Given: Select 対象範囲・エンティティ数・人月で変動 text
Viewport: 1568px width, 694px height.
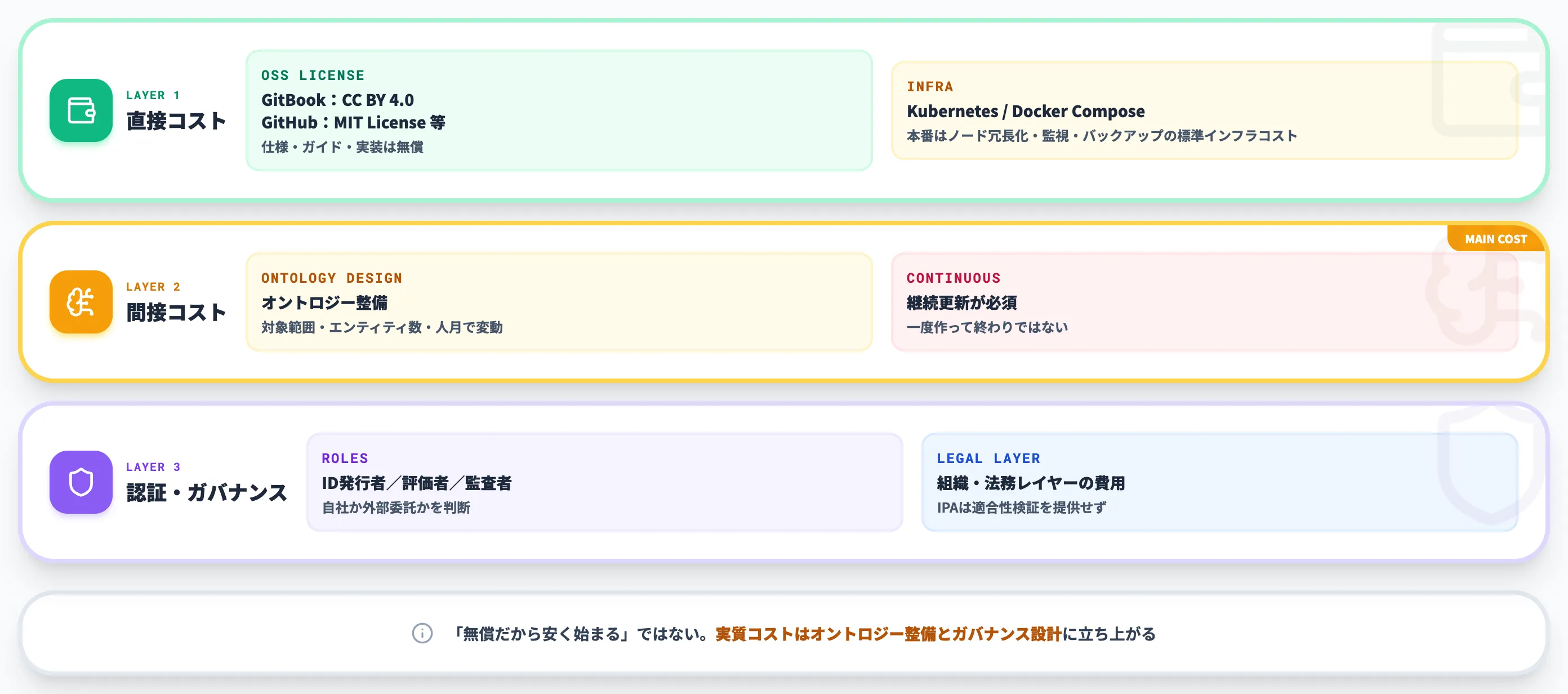Looking at the screenshot, I should click(x=382, y=327).
